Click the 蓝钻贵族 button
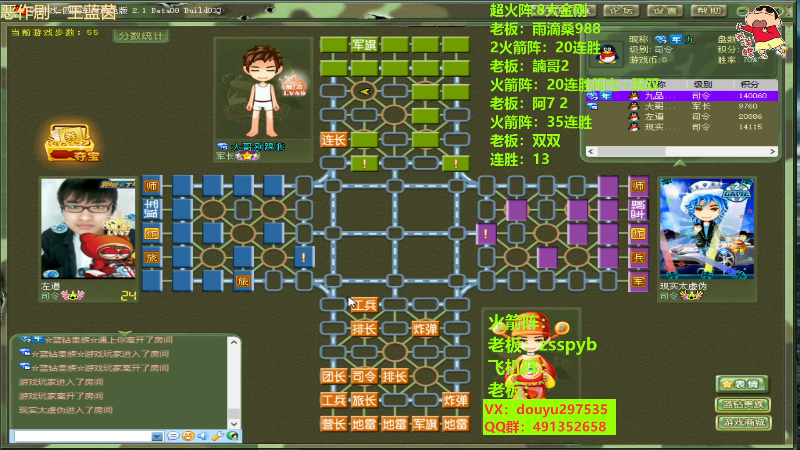Screen dimensions: 800x450 point(743,404)
